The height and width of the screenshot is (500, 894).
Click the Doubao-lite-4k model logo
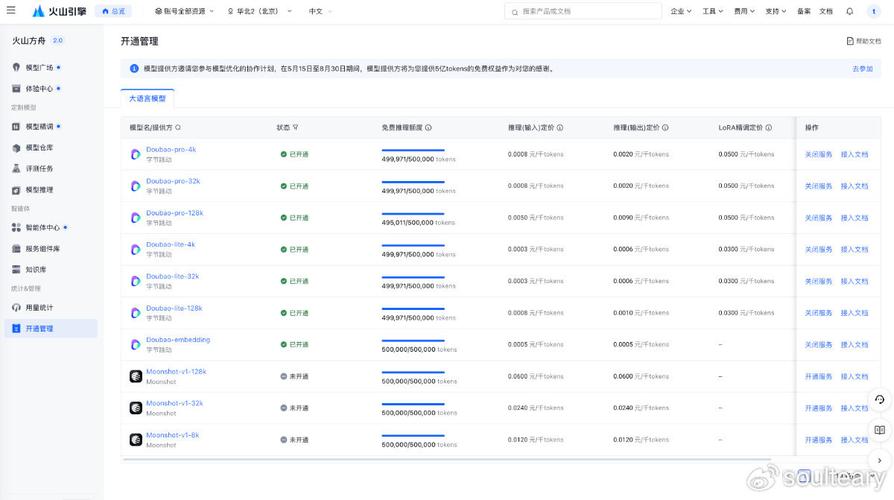[136, 249]
